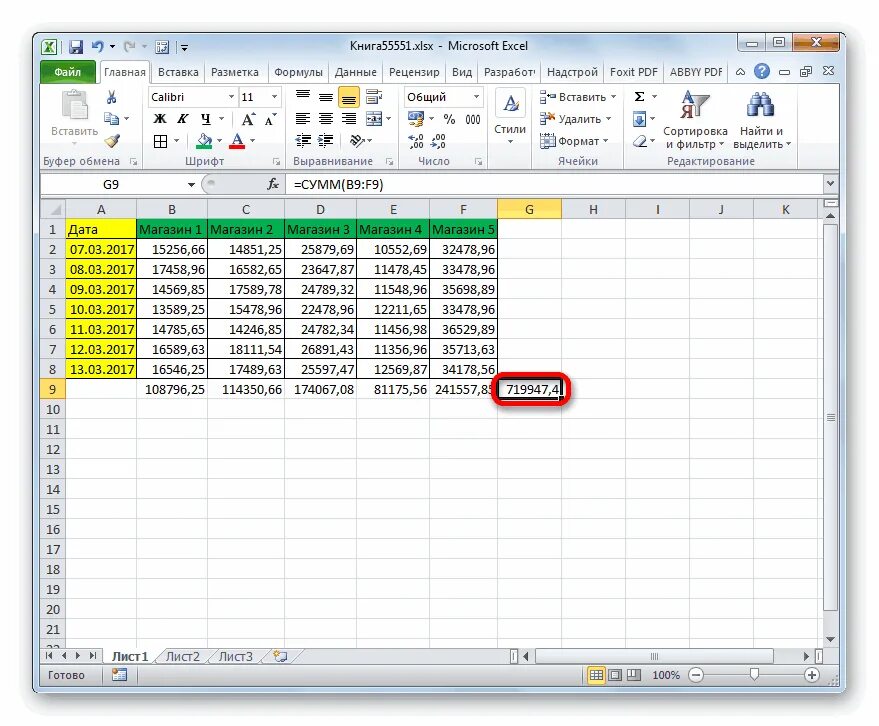Insert a new worksheet tab icon
Image resolution: width=879 pixels, height=726 pixels.
(280, 656)
